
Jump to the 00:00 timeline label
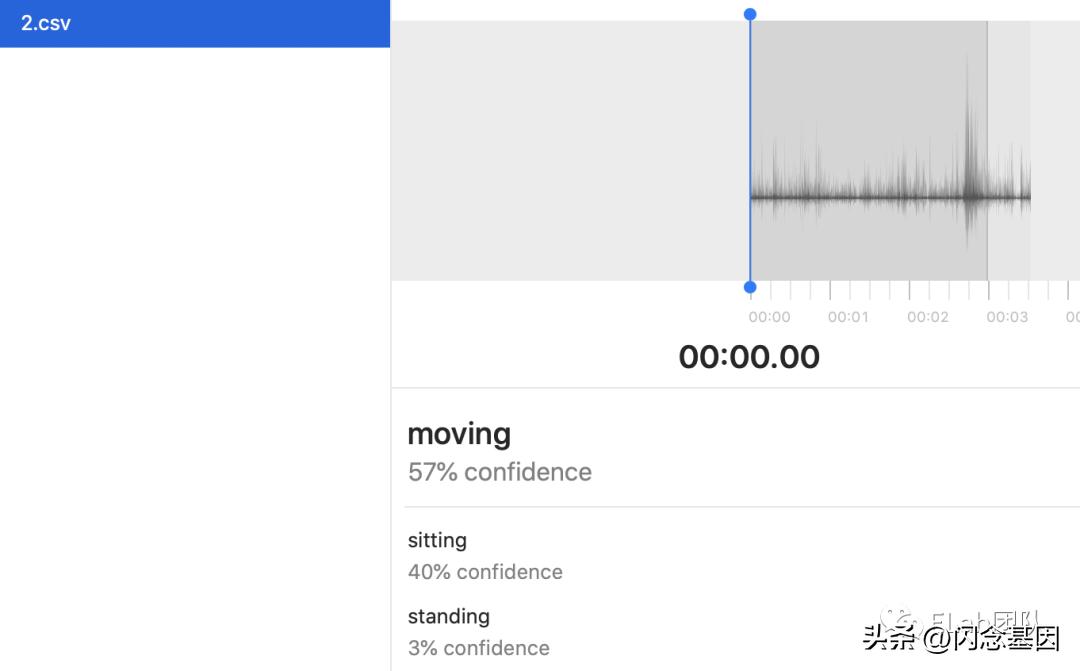point(769,317)
